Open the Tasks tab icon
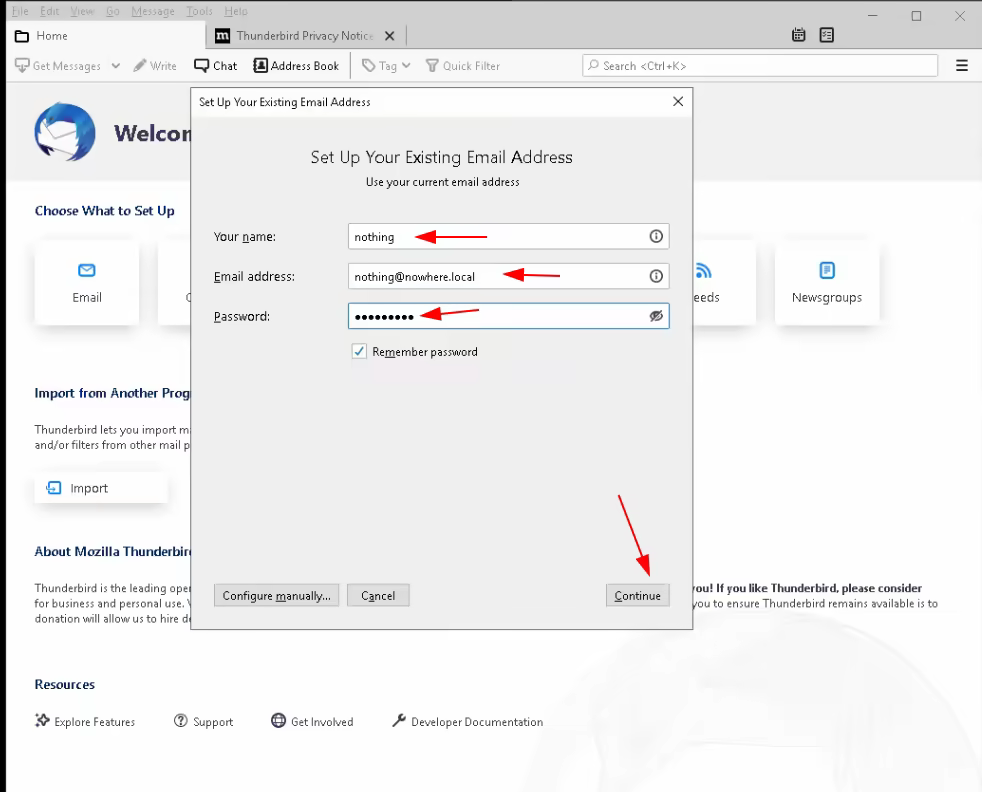This screenshot has height=792, width=982. [827, 35]
